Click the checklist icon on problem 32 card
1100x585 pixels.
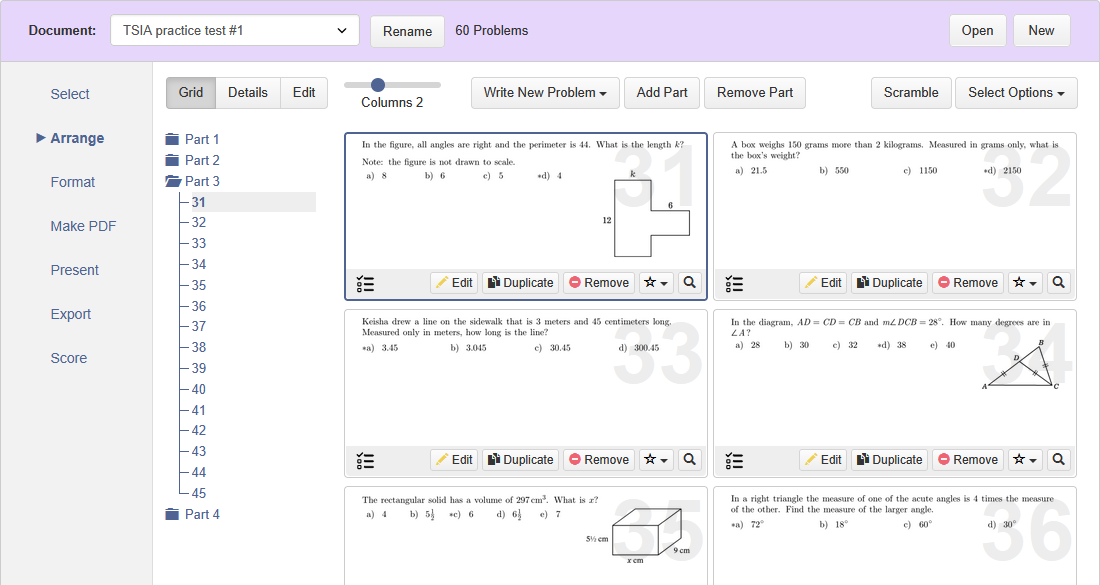point(734,283)
